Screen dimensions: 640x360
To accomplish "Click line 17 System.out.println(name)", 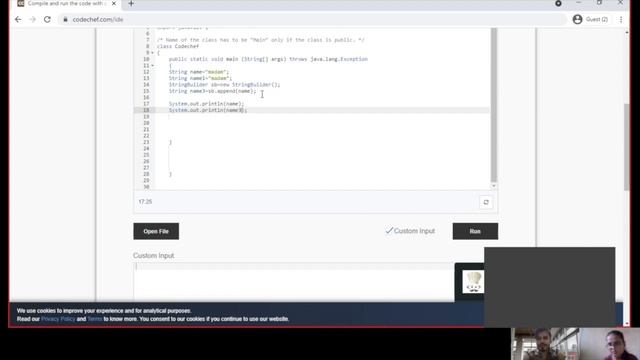I will 207,104.
